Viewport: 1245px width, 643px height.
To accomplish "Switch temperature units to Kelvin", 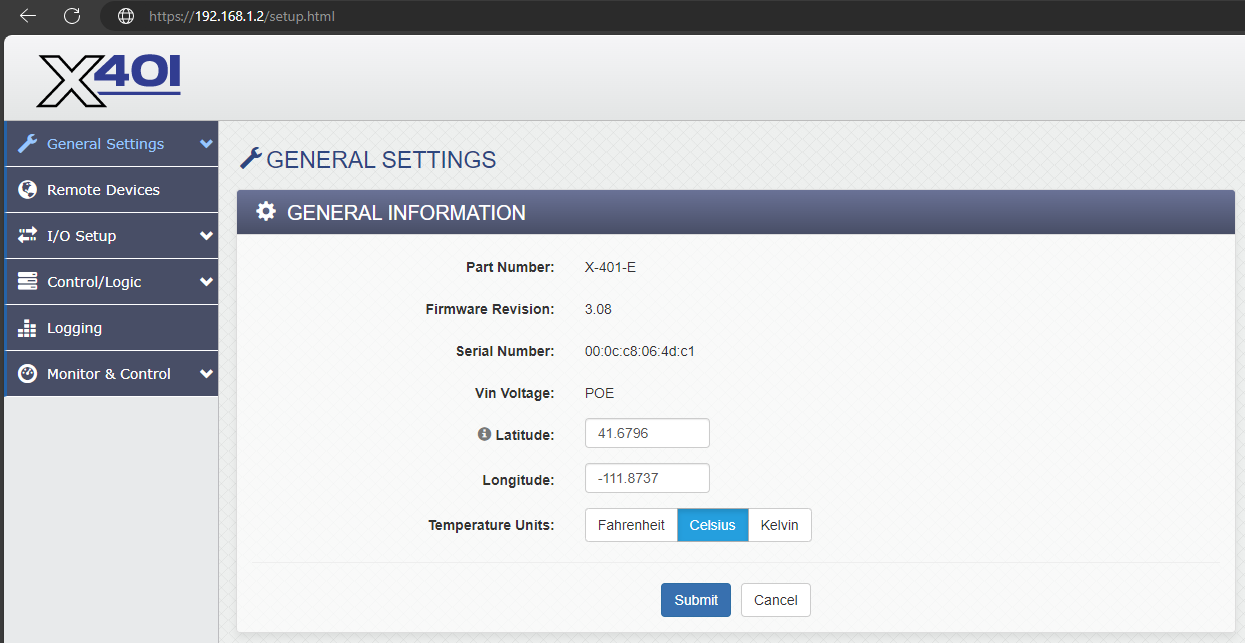I will point(779,524).
